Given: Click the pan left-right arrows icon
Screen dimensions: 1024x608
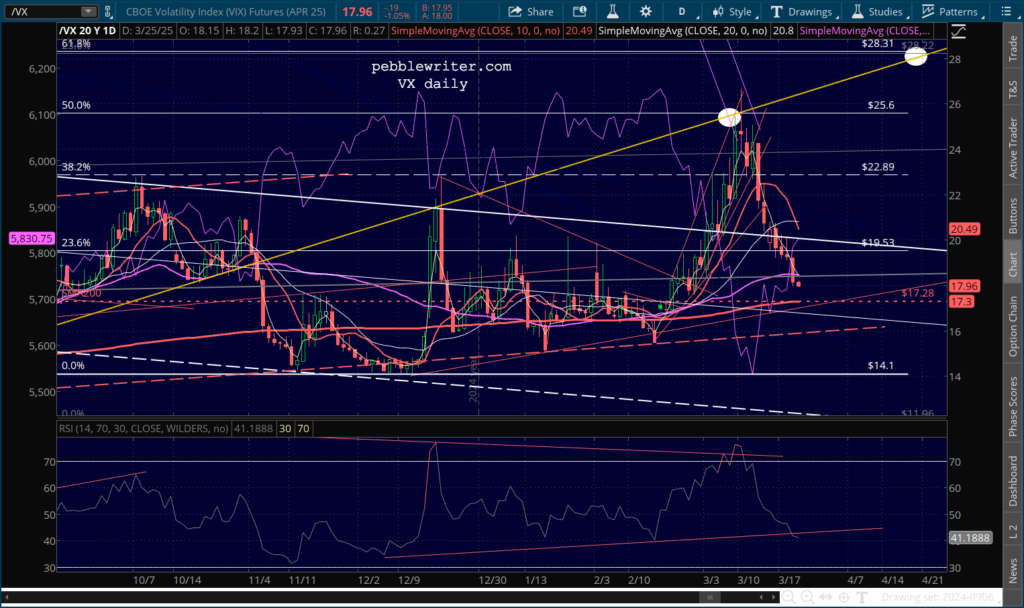Looking at the screenshot, I should [x=825, y=597].
